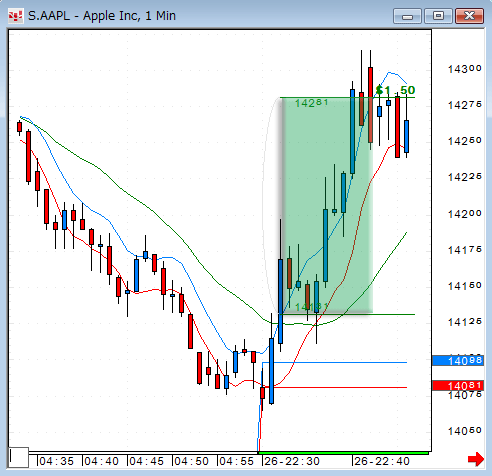Click the 26-22:40 time axis label
The height and width of the screenshot is (476, 492).
click(x=382, y=461)
